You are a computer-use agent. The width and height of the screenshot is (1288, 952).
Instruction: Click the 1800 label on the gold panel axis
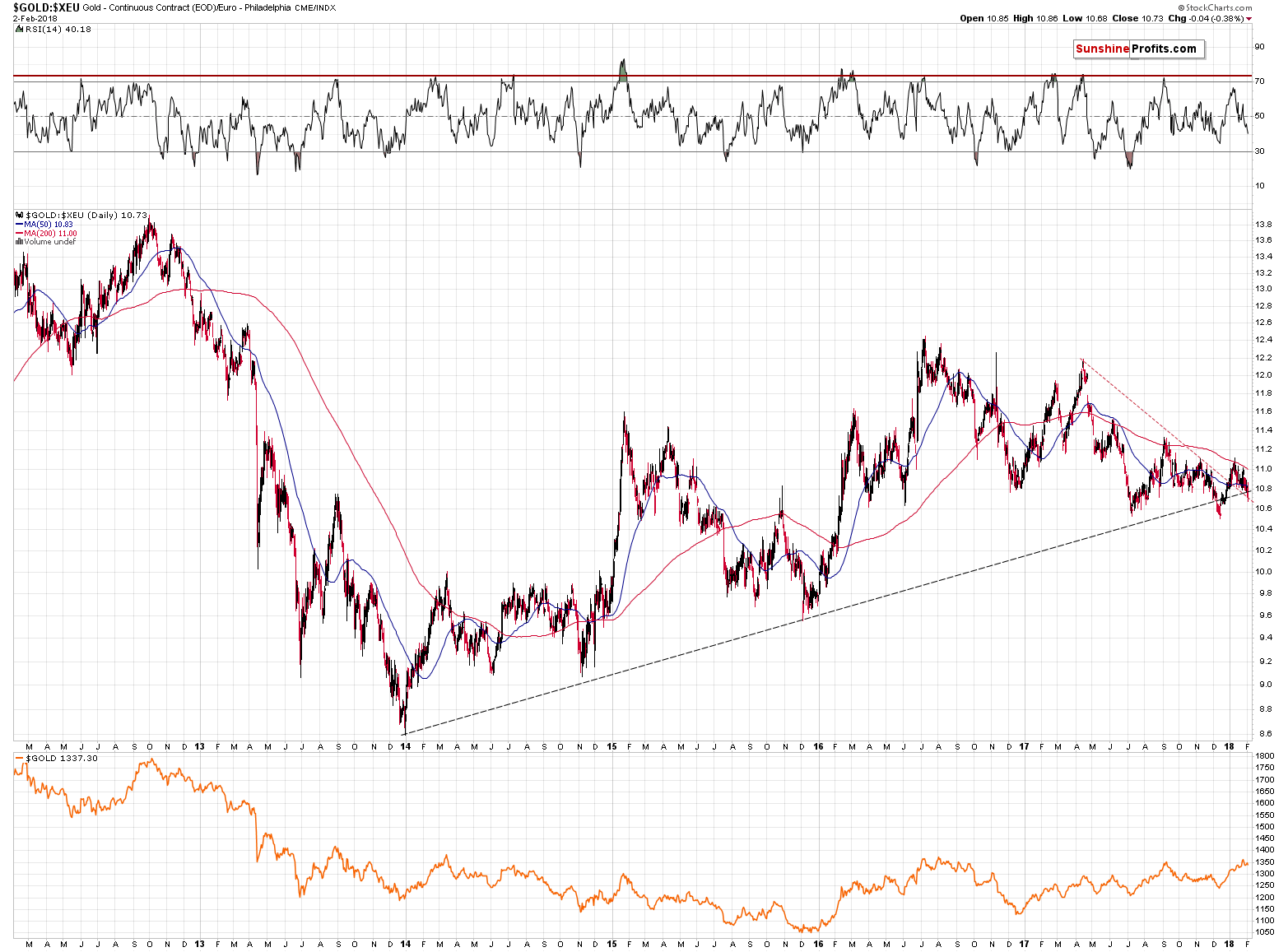coord(1265,756)
